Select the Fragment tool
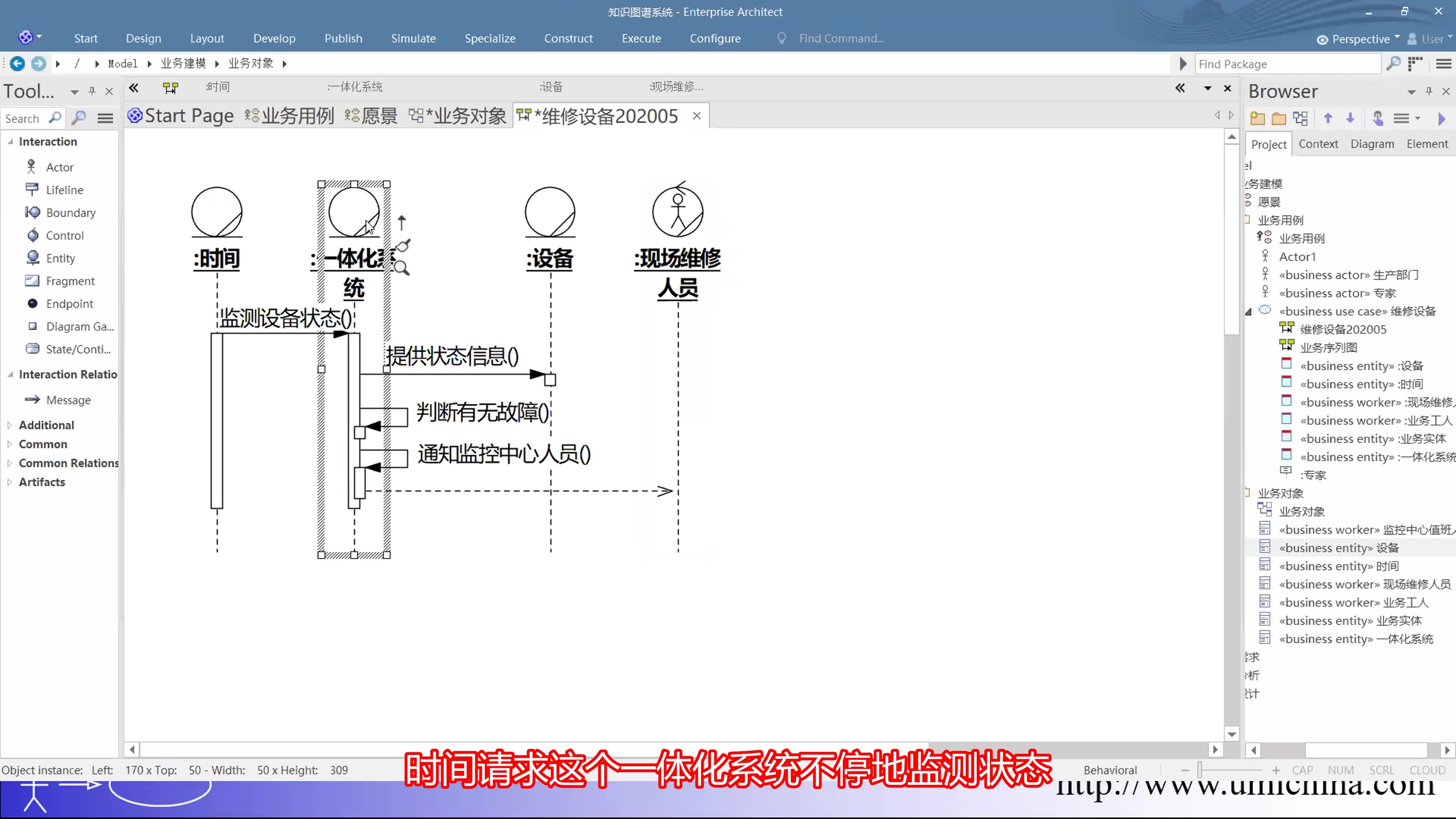Image resolution: width=1456 pixels, height=819 pixels. [x=60, y=281]
